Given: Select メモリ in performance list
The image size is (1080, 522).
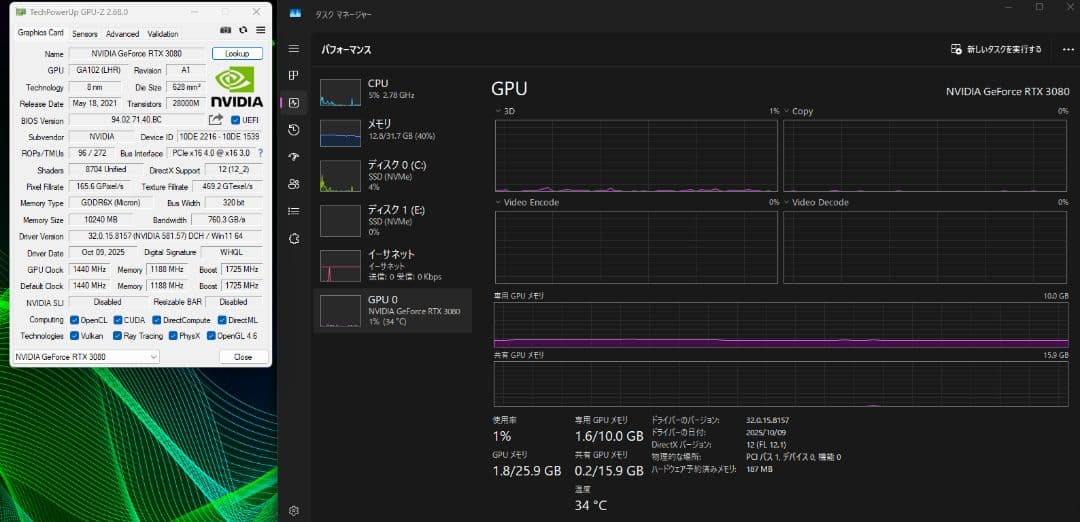Looking at the screenshot, I should click(x=393, y=133).
